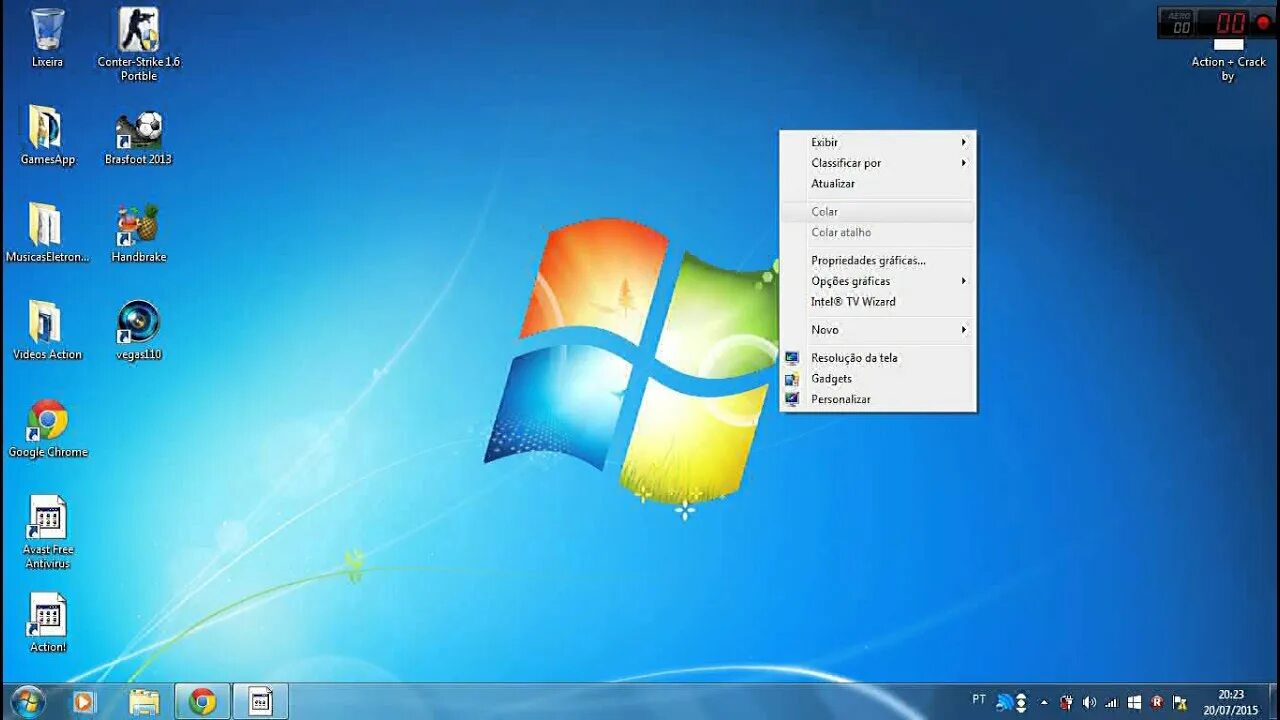Click the red 00 recorder counter
The width and height of the screenshot is (1280, 720).
1230,23
